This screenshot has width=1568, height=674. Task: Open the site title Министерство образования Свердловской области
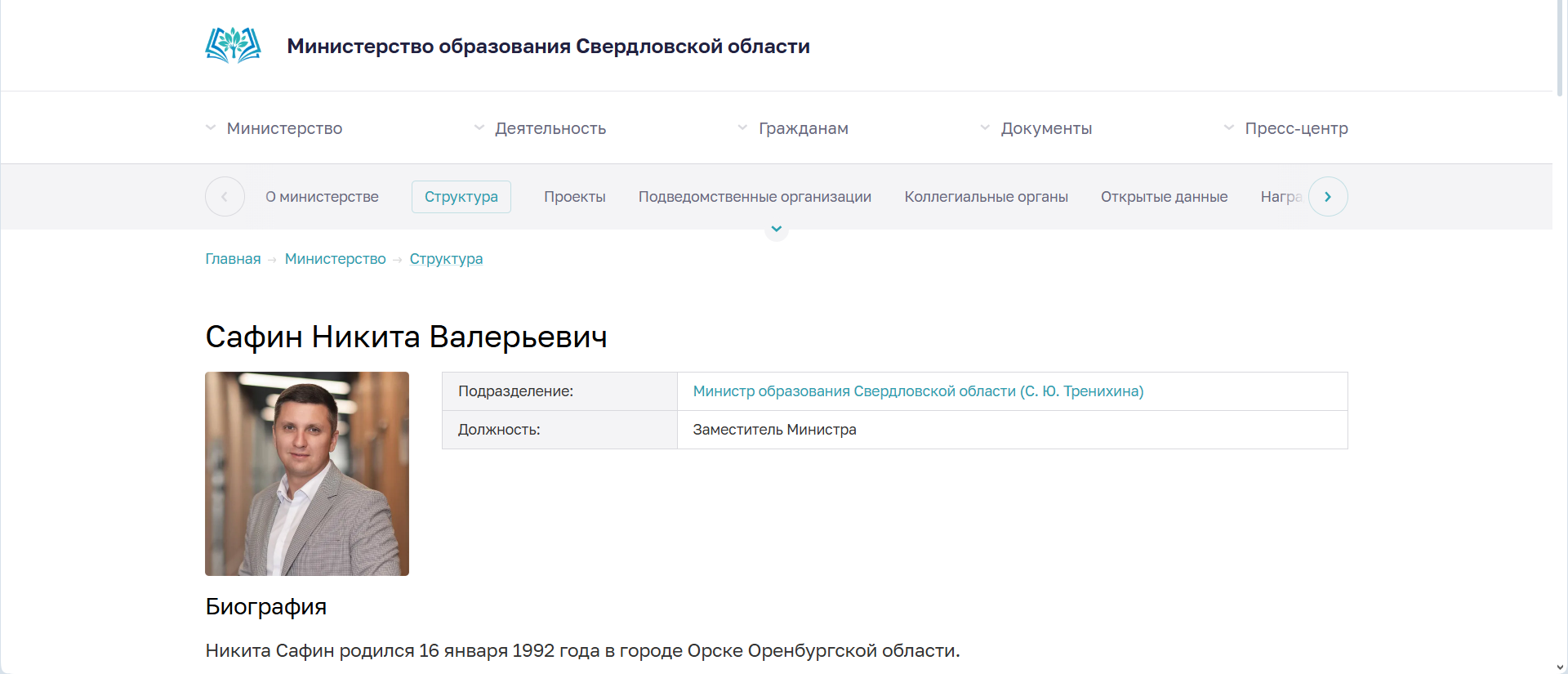click(x=548, y=47)
